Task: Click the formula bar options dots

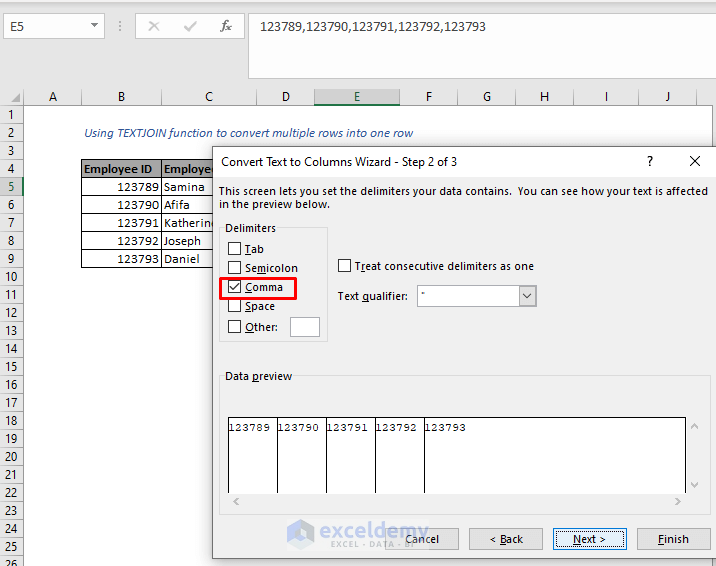Action: 120,26
